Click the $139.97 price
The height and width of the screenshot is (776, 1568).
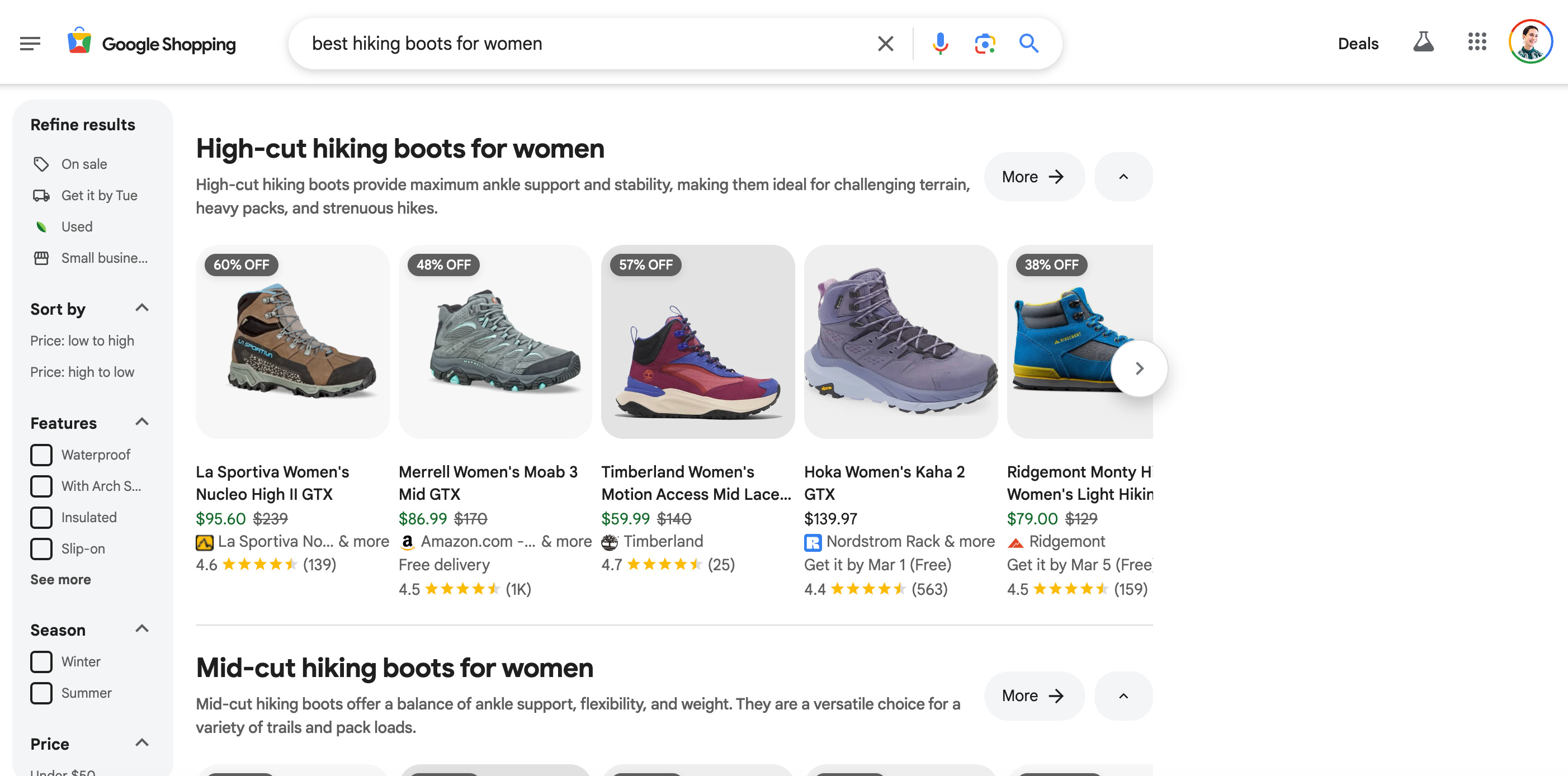830,519
